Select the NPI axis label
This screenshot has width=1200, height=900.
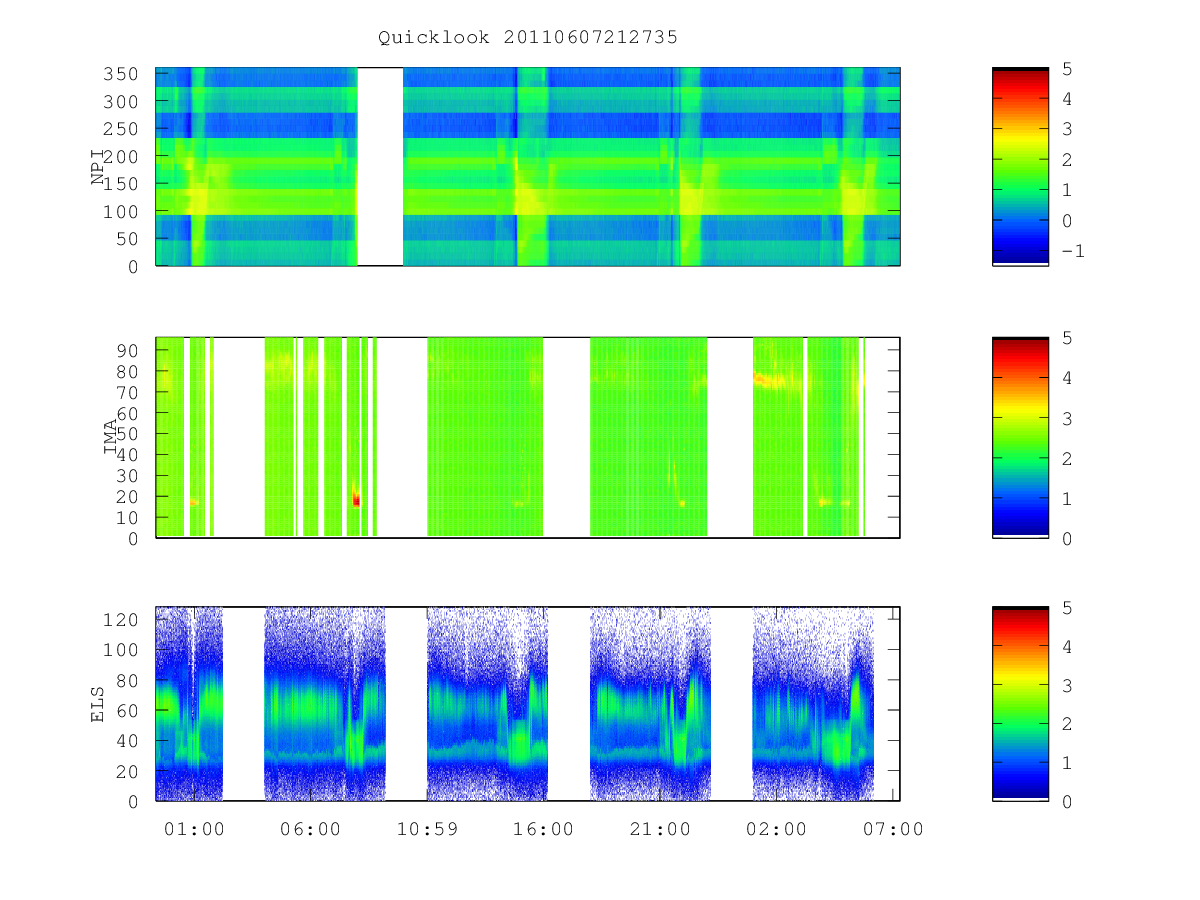(99, 167)
